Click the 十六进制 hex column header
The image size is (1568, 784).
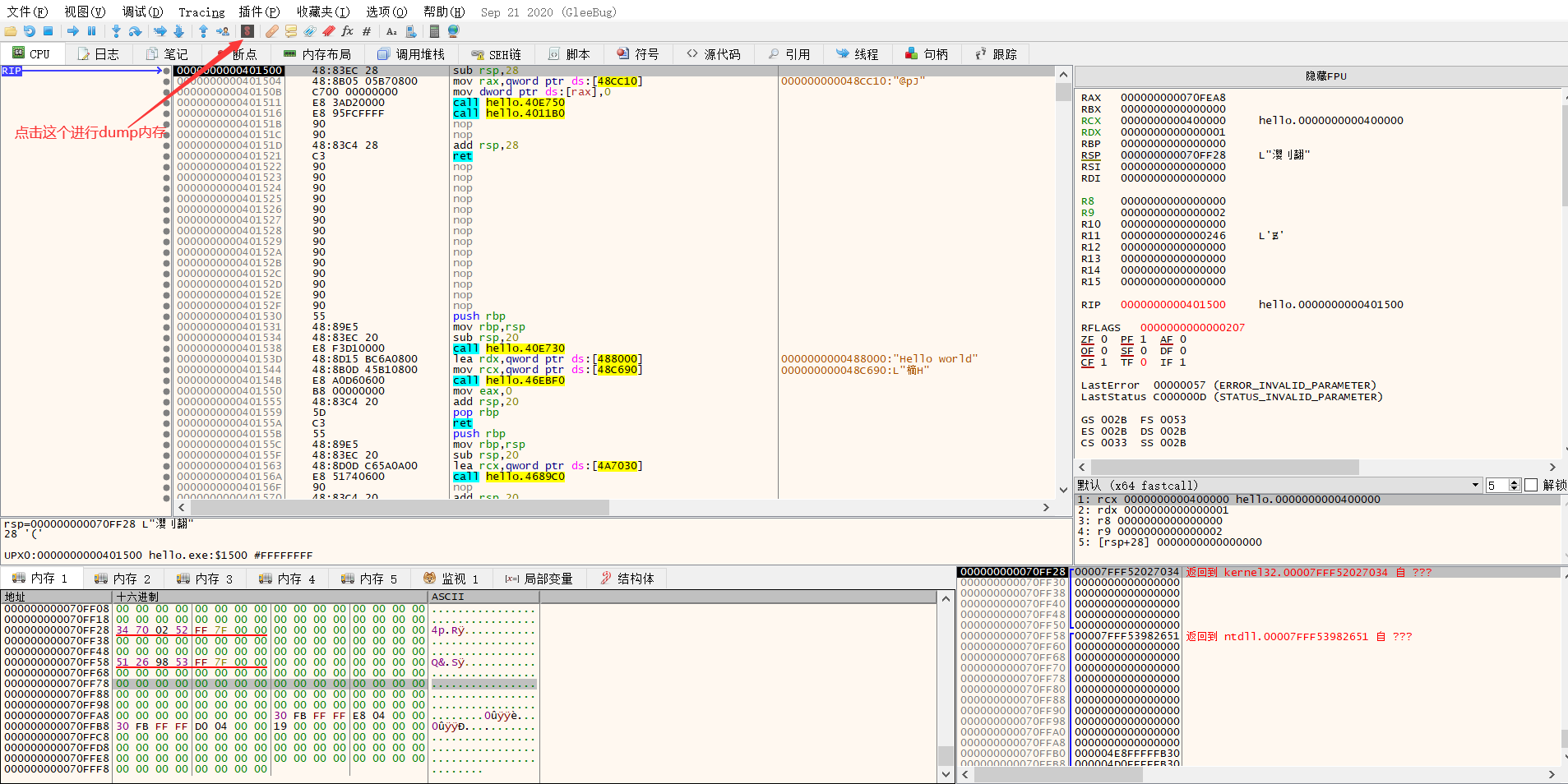[270, 597]
